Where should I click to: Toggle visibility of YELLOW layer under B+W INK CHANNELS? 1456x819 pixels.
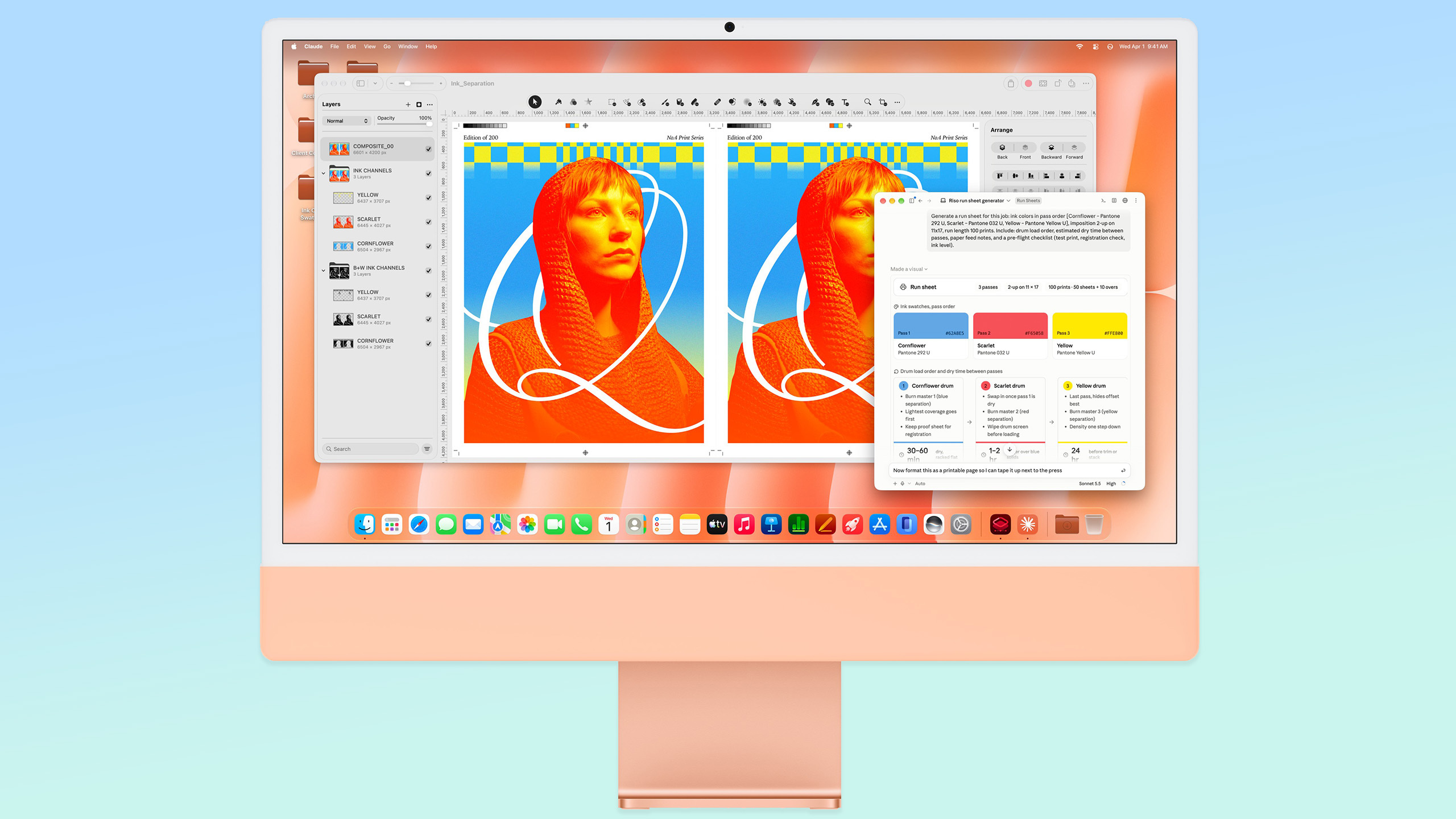click(x=428, y=295)
